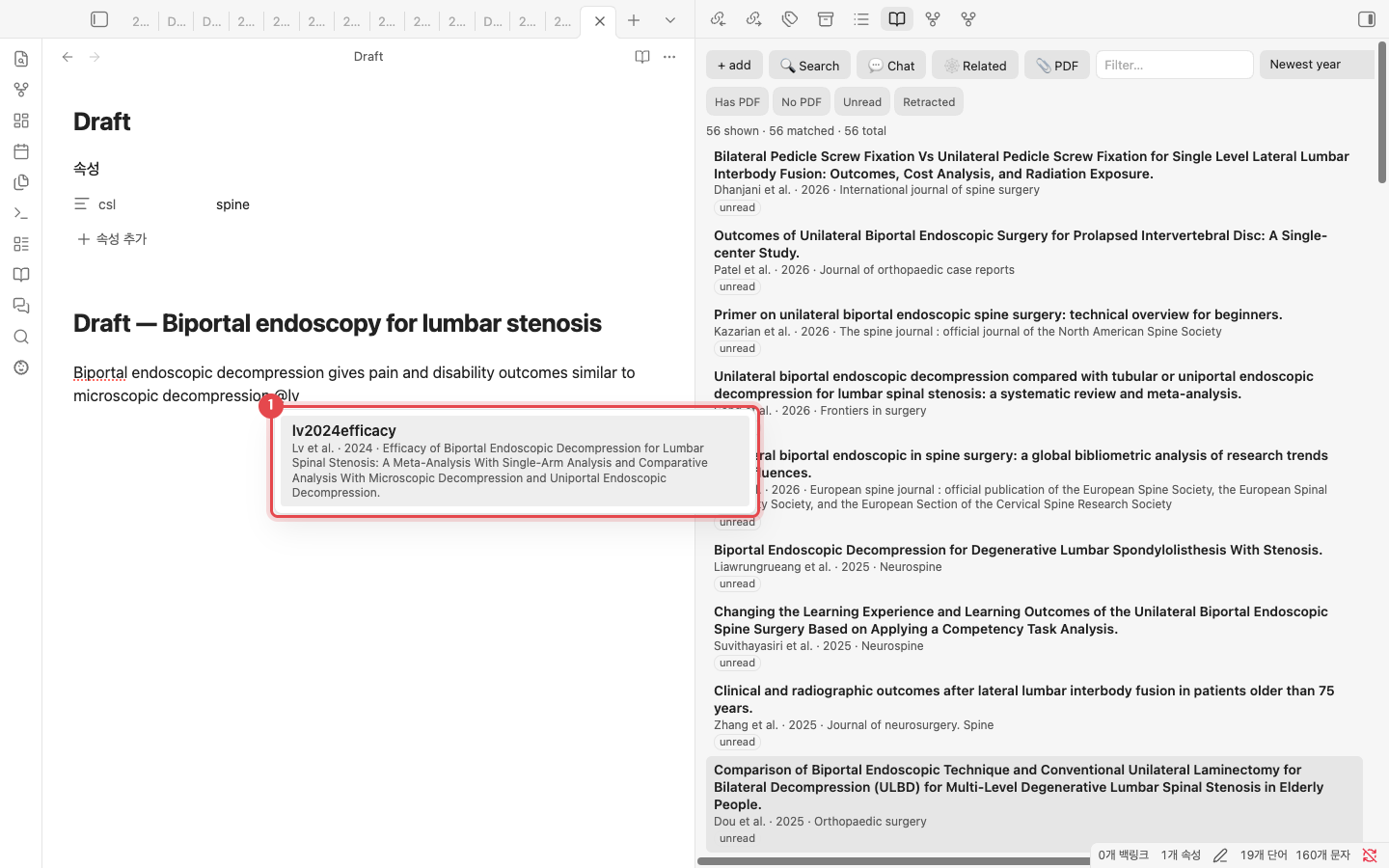
Task: Open the daily note calendar icon
Action: (21, 151)
